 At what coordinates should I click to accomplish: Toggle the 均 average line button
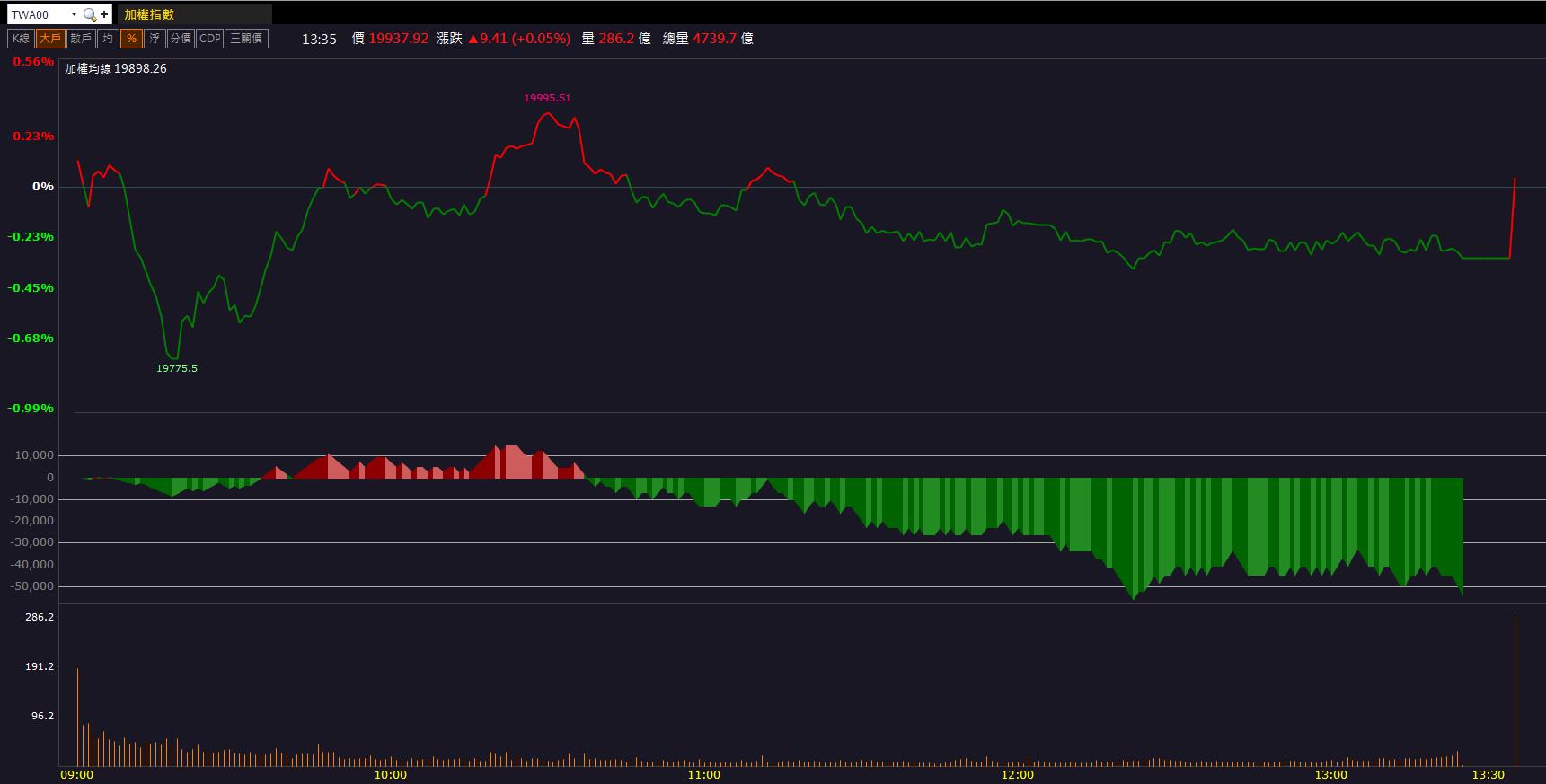[108, 39]
